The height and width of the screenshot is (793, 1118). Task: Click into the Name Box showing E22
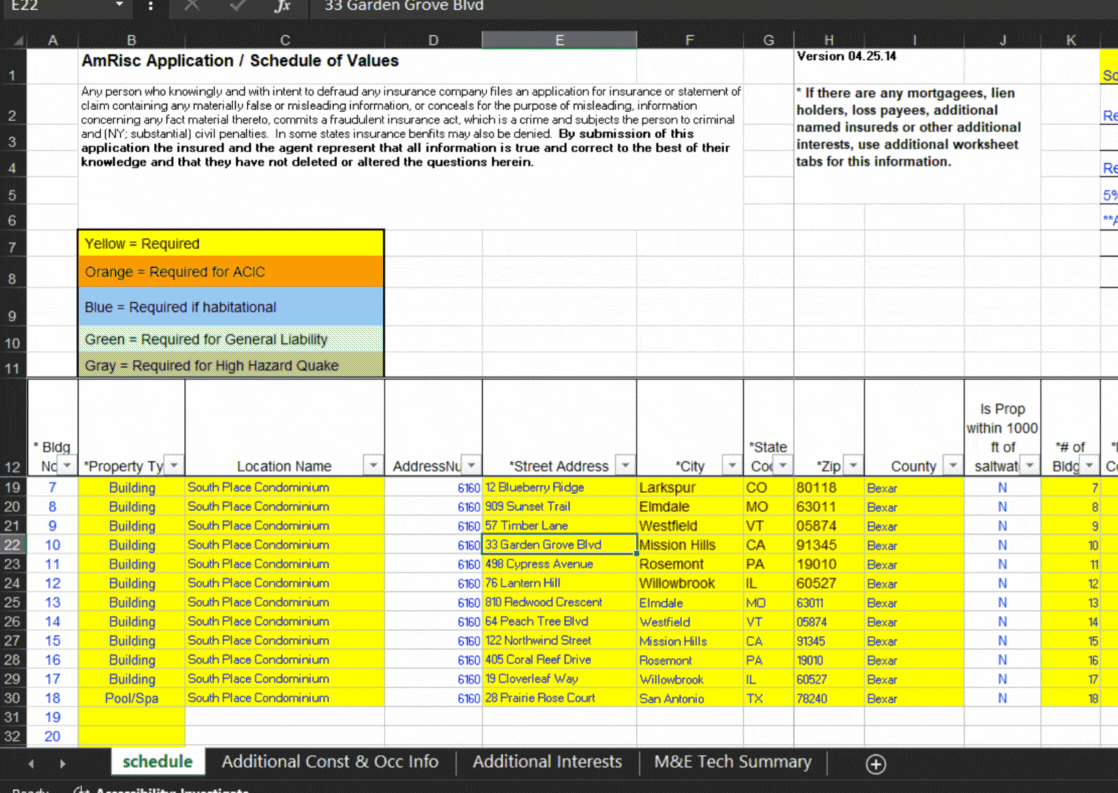[x=57, y=6]
